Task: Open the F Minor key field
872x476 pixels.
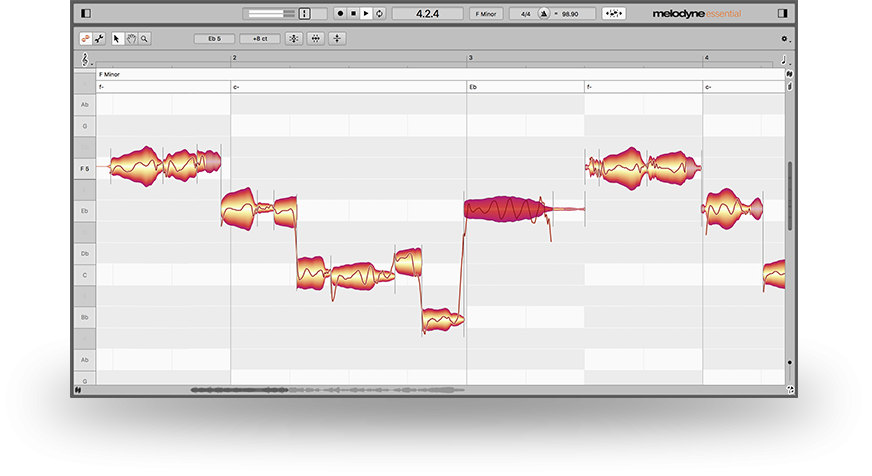Action: tap(485, 13)
